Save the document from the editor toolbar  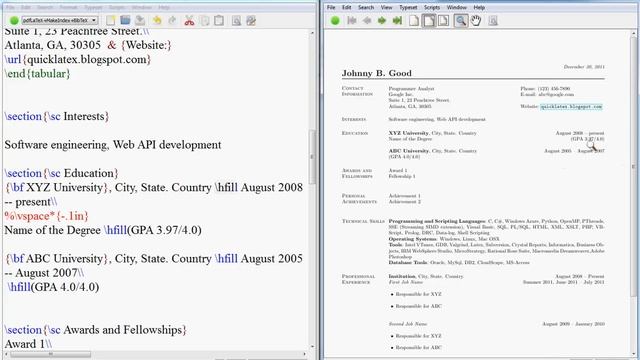coord(140,20)
